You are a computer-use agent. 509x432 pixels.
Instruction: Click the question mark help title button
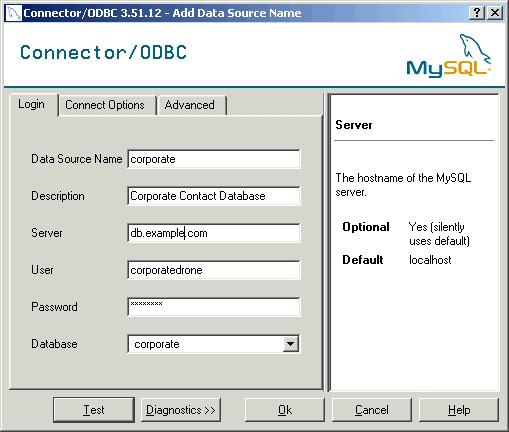click(x=477, y=13)
